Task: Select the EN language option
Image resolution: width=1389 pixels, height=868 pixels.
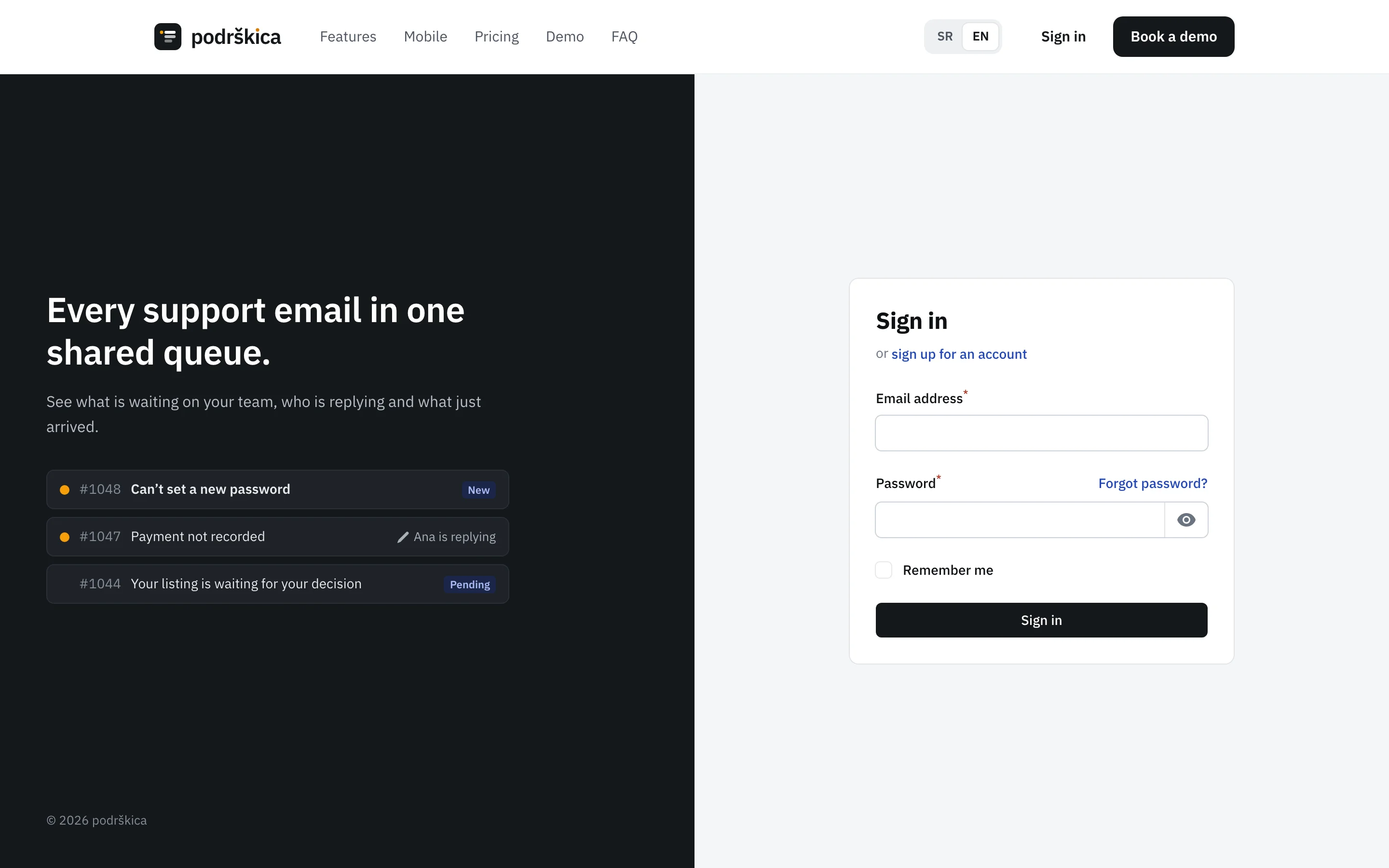Action: tap(980, 37)
